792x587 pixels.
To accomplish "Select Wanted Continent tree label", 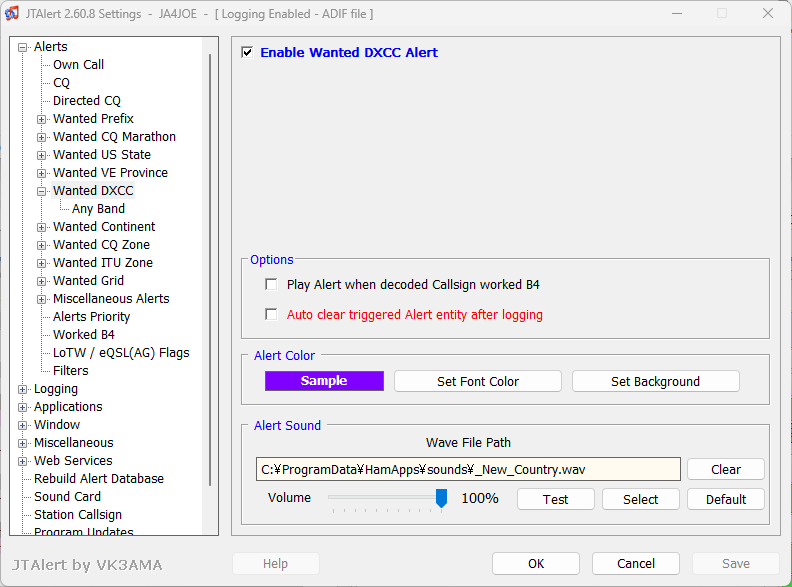I will point(104,227).
